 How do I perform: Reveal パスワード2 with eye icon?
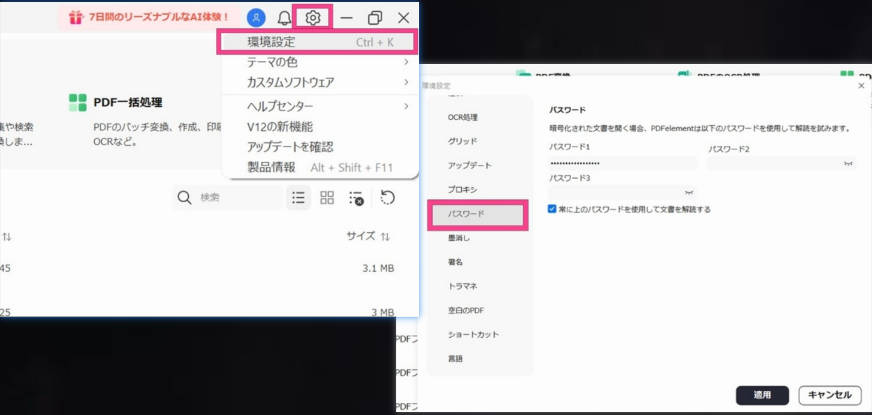848,164
